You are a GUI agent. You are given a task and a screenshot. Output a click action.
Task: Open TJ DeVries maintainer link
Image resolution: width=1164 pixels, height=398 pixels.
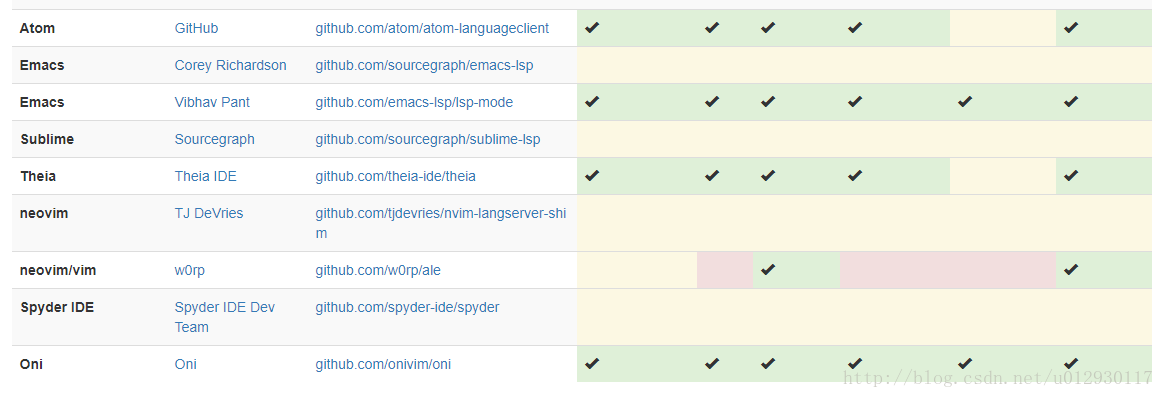pyautogui.click(x=209, y=214)
